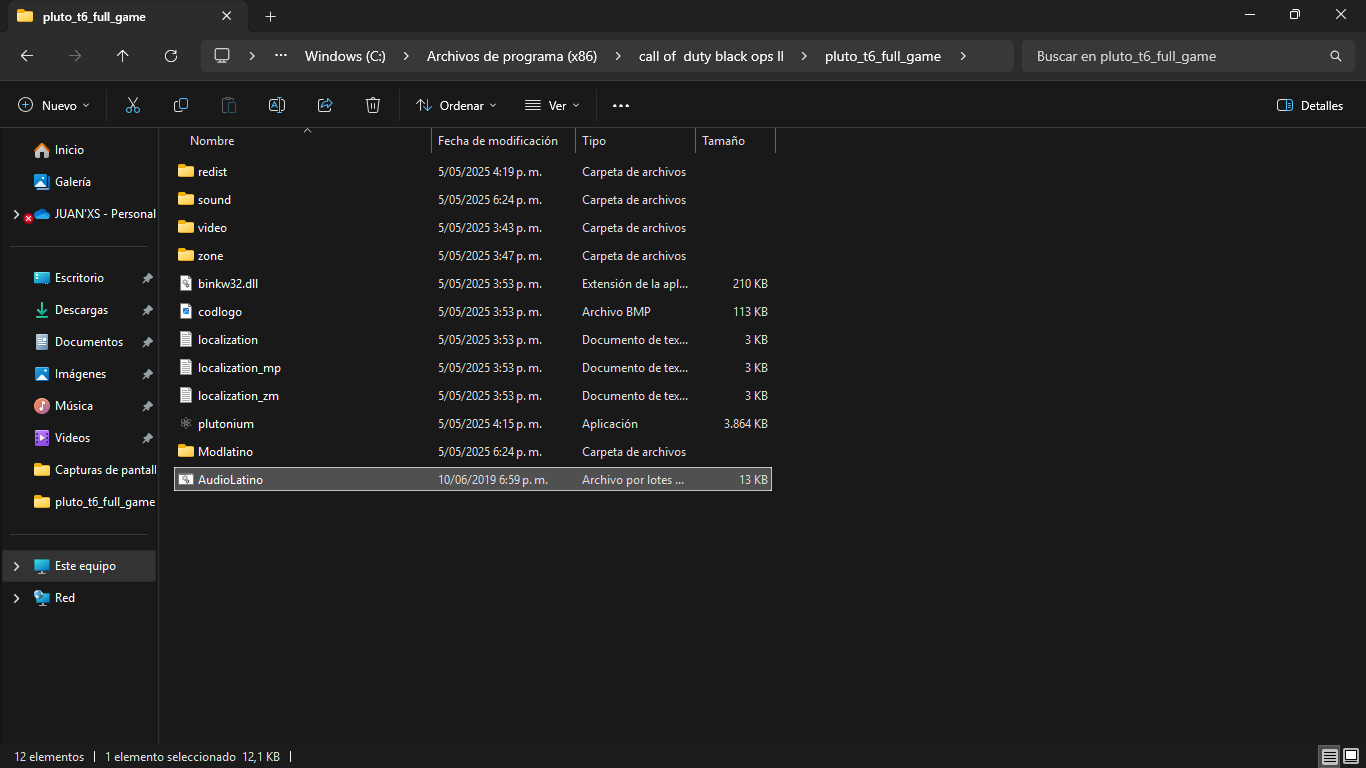Click the Paste icon in toolbar
Viewport: 1366px width, 768px height.
pos(229,105)
